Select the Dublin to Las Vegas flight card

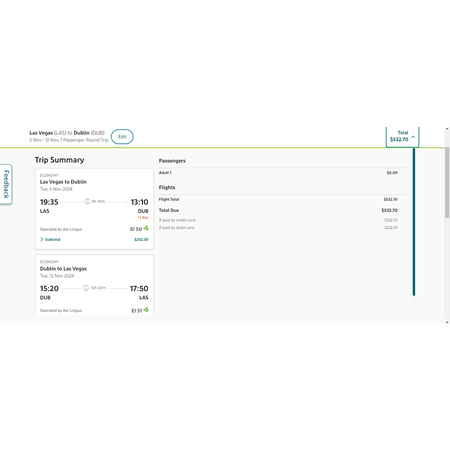point(94,285)
